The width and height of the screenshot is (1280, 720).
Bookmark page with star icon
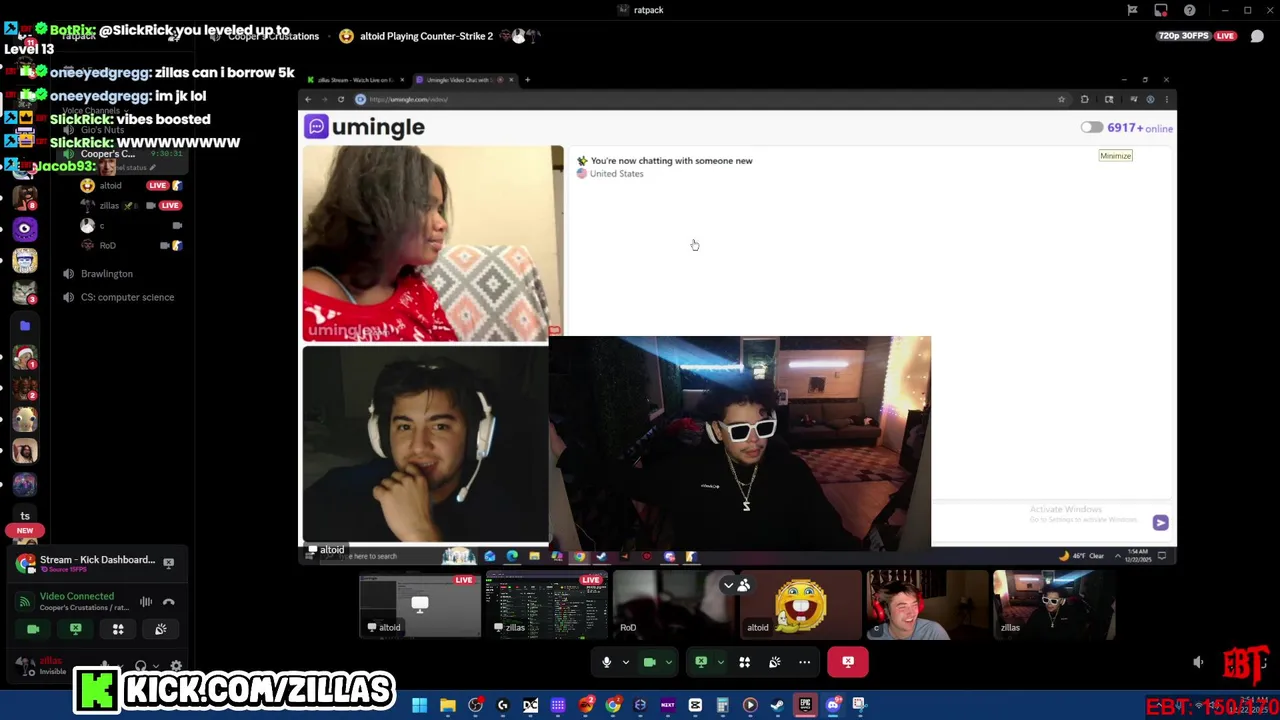(1061, 99)
